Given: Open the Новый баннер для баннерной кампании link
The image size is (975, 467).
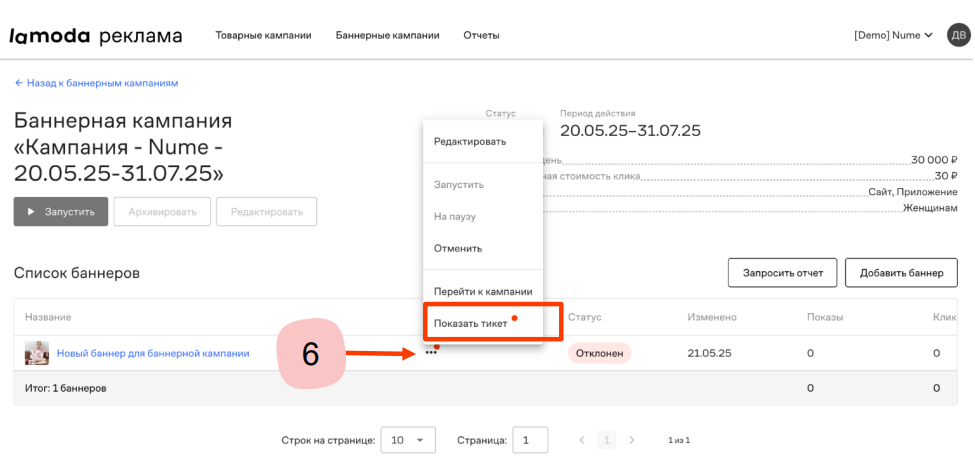Looking at the screenshot, I should [x=153, y=353].
